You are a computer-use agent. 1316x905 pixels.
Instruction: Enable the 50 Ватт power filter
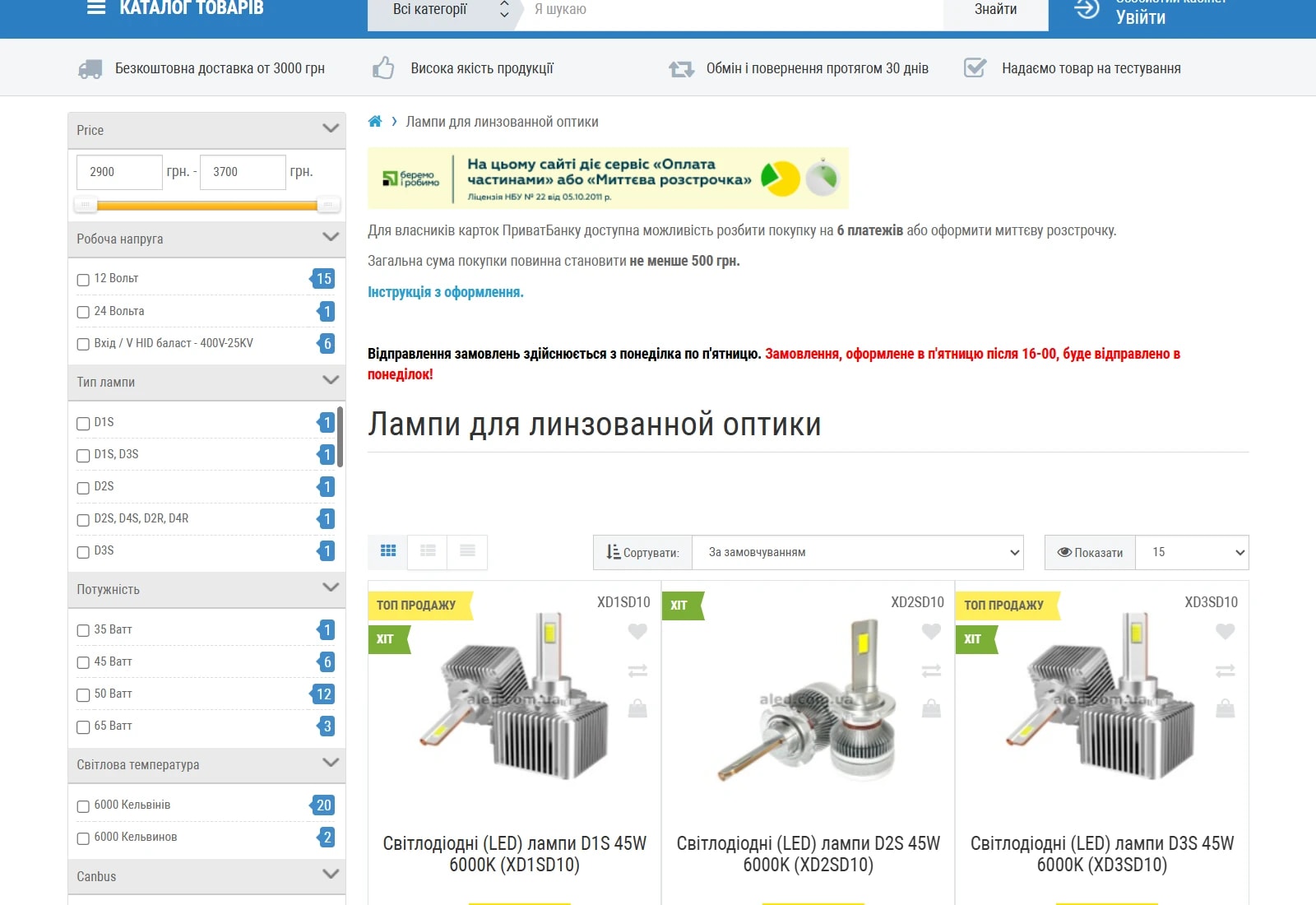point(83,695)
